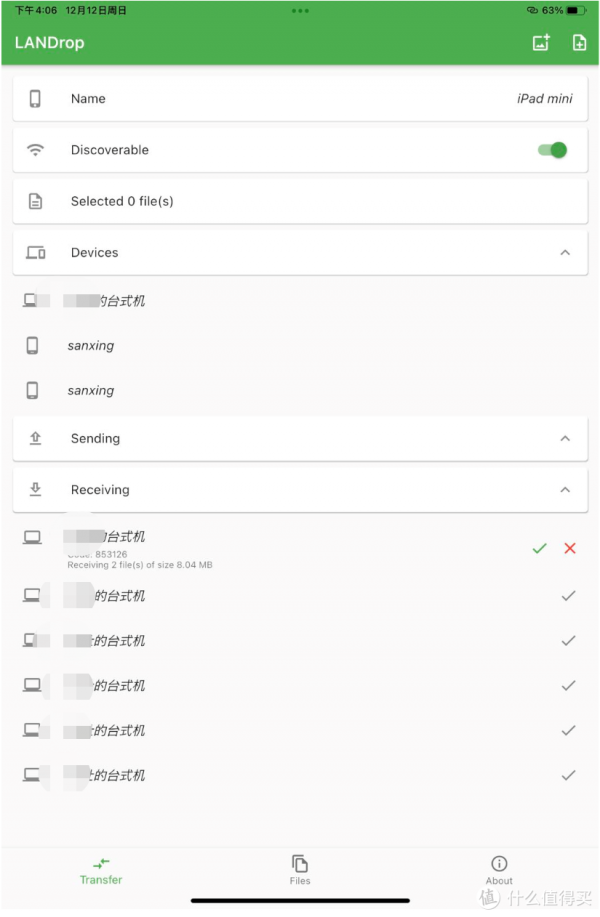600x917 pixels.
Task: Open the About tab
Action: tap(499, 871)
